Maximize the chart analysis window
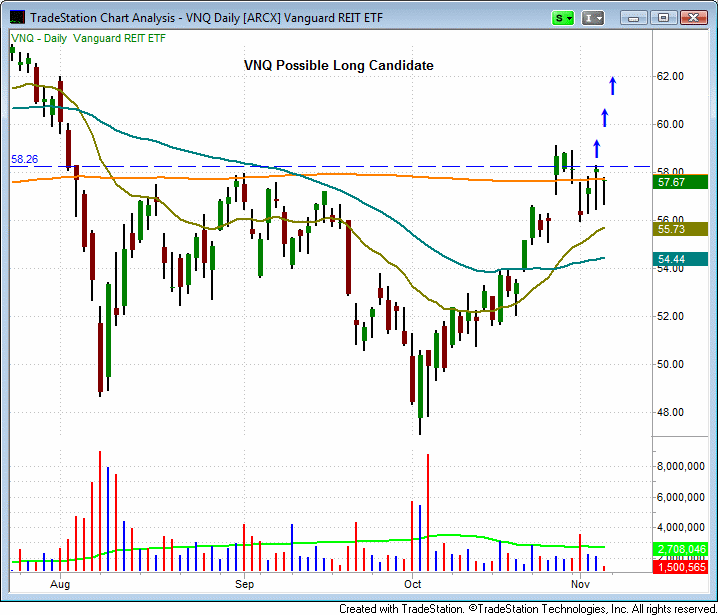 click(663, 18)
